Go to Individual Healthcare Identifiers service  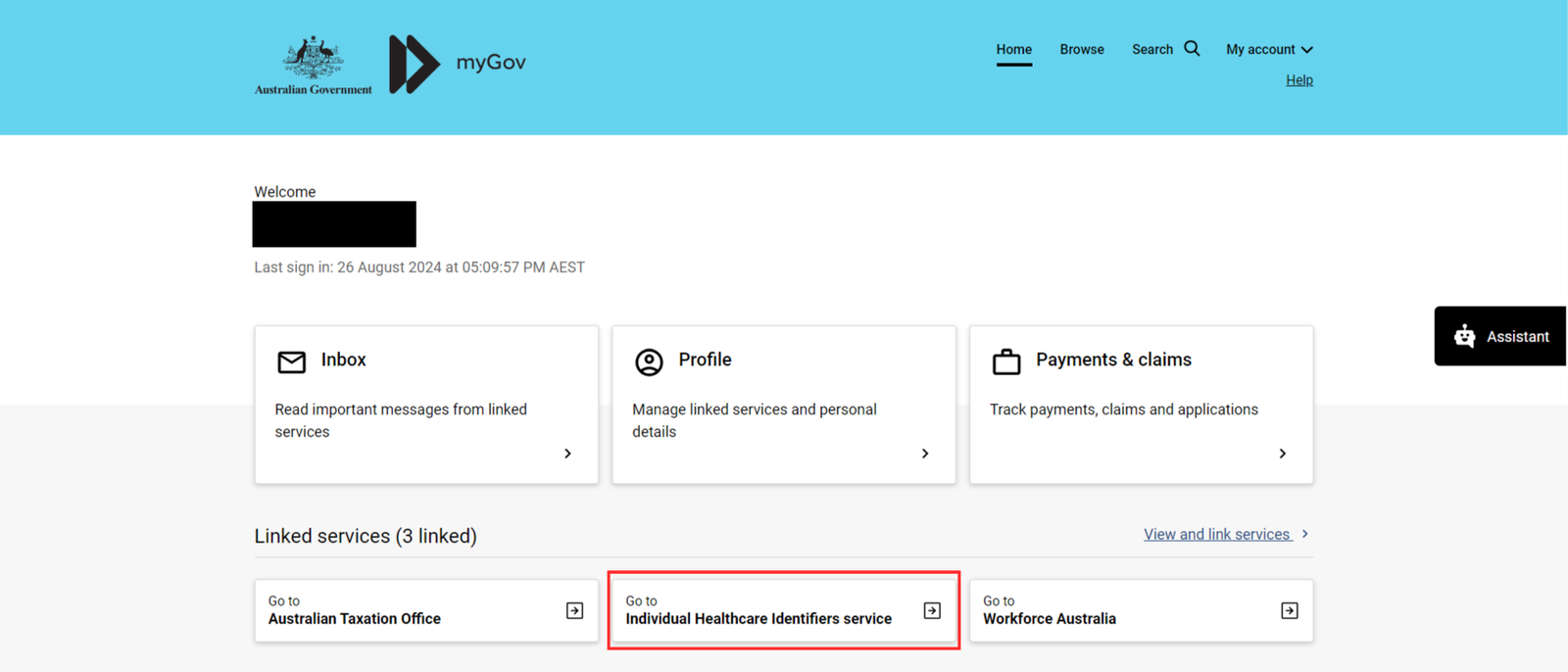coord(783,610)
